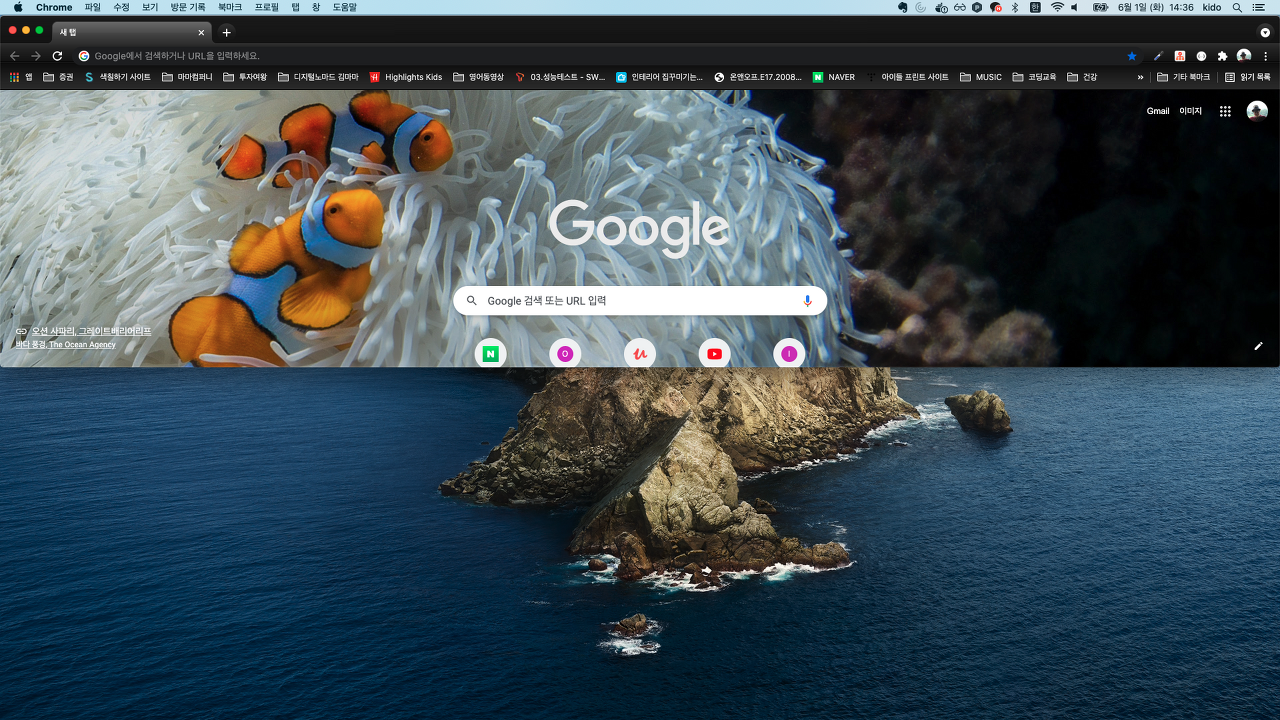The height and width of the screenshot is (720, 1280).
Task: Click the Bluetooth menu bar icon
Action: pyautogui.click(x=1015, y=7)
